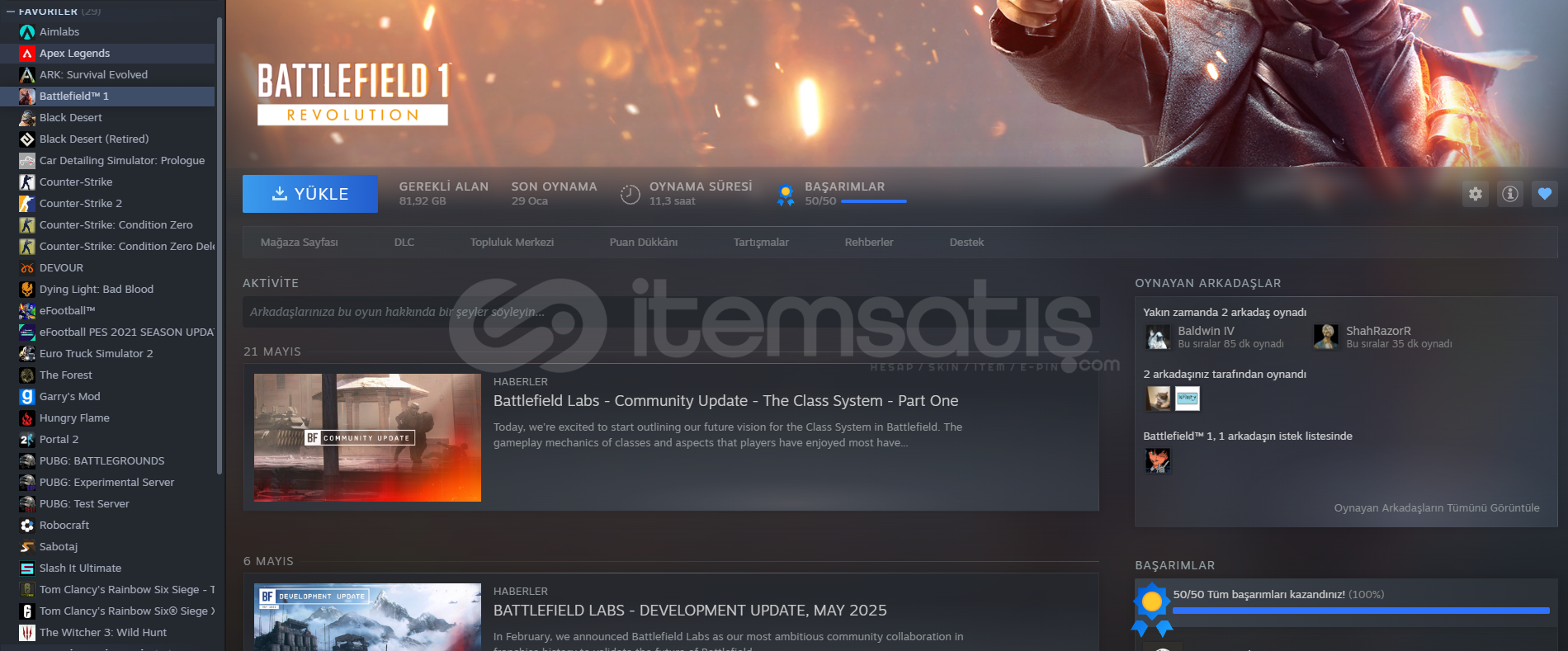The width and height of the screenshot is (1568, 651).
Task: Click the 100% achievements progress bar
Action: point(1361,611)
